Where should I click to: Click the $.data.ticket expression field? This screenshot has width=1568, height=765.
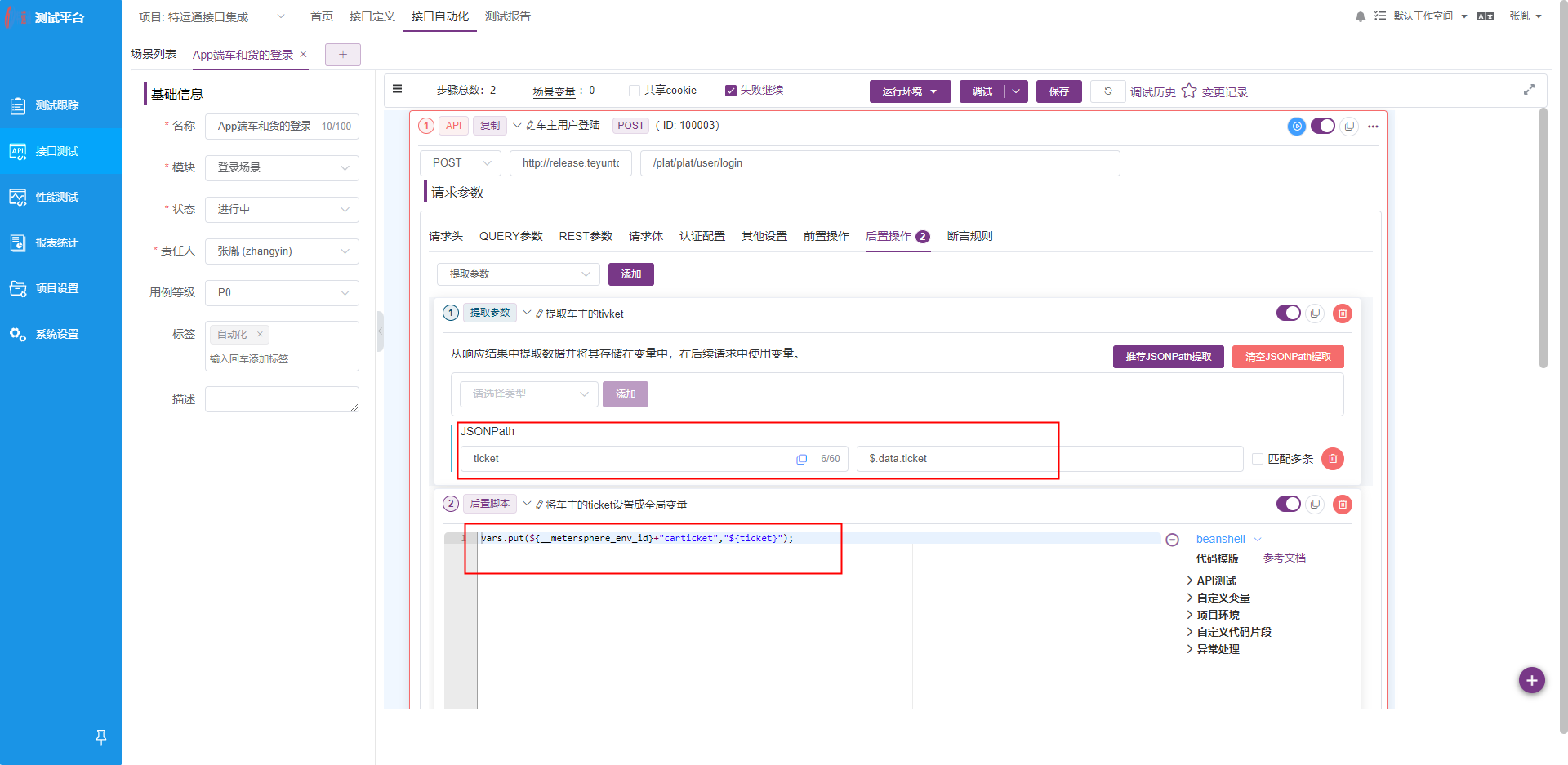1050,459
